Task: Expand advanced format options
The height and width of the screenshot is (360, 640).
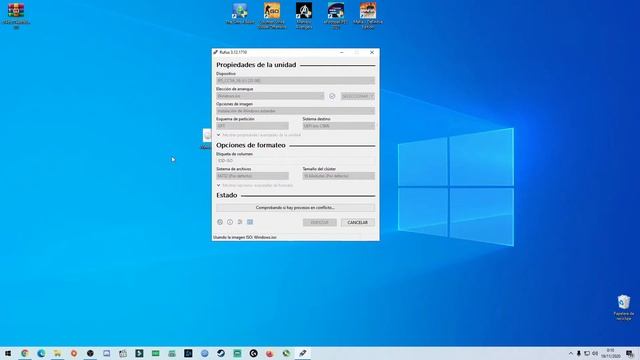Action: (x=255, y=185)
